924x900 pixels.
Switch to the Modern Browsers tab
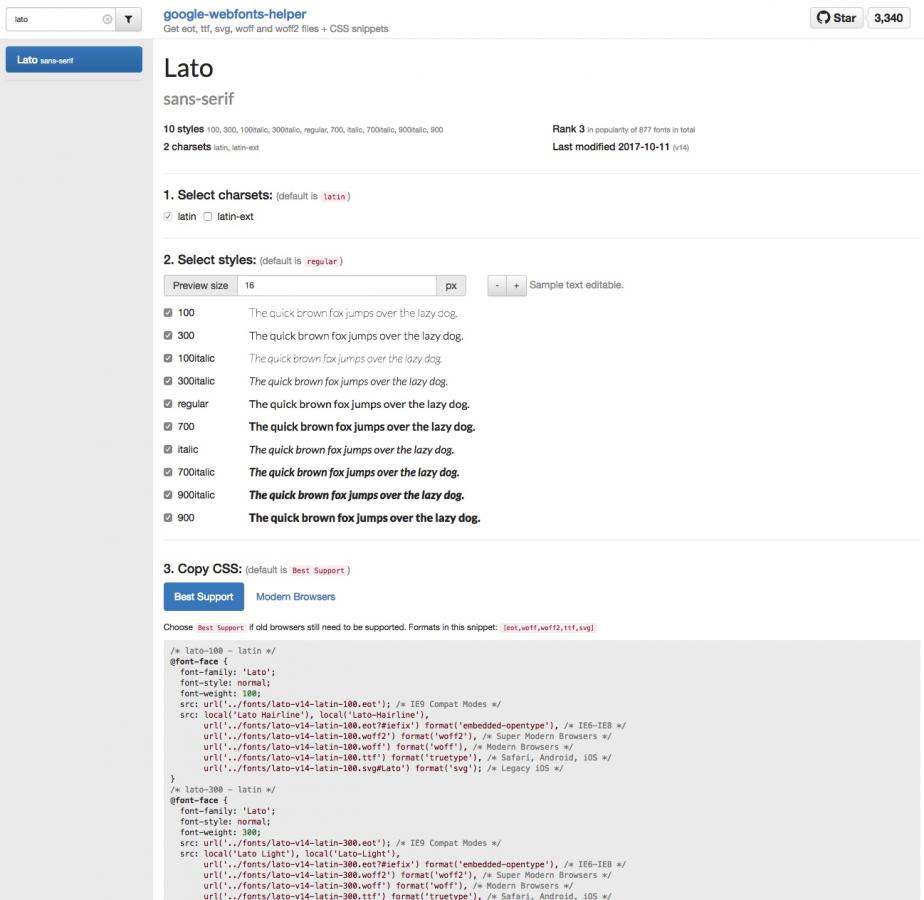[295, 596]
